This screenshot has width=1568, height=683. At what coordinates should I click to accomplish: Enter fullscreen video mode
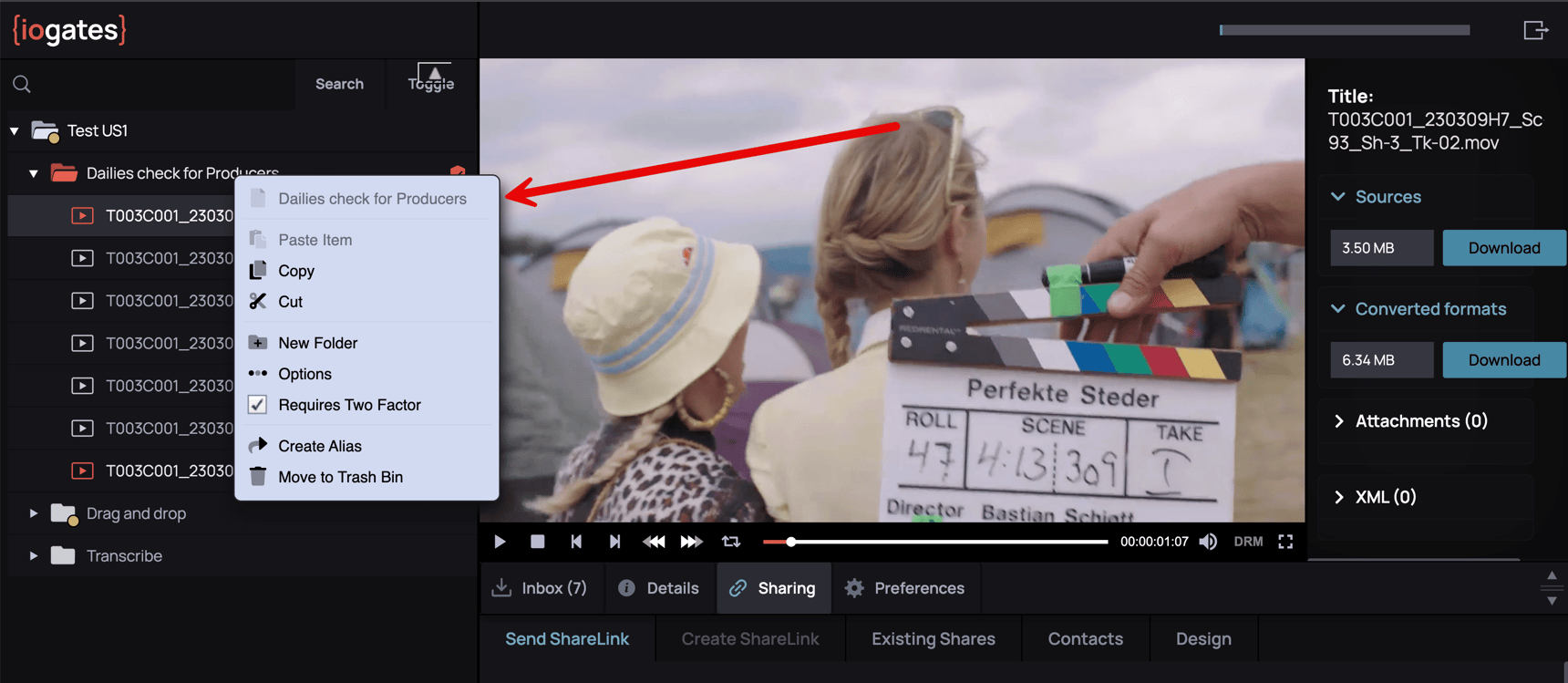tap(1285, 542)
